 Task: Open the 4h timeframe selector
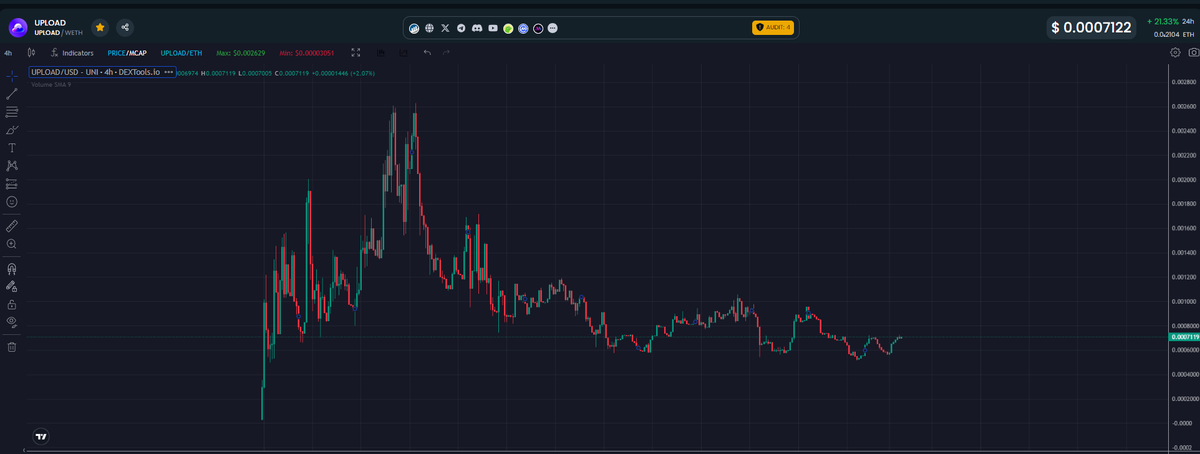coord(8,52)
